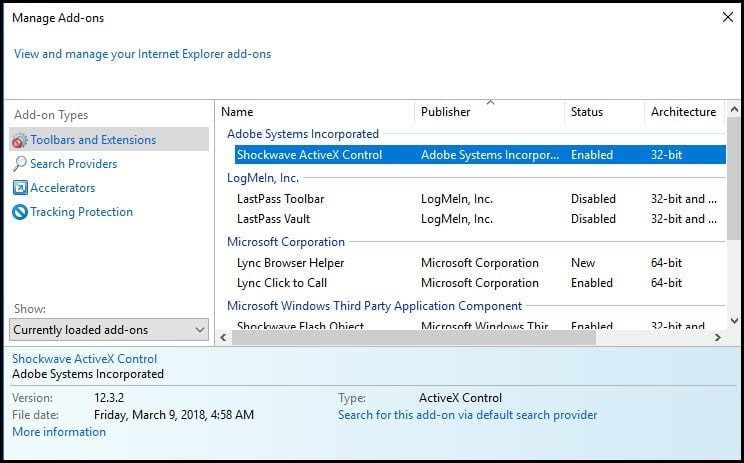This screenshot has width=744, height=463.
Task: Click LogMeIn, Inc. publisher of LastPass Vault
Action: [x=457, y=219]
